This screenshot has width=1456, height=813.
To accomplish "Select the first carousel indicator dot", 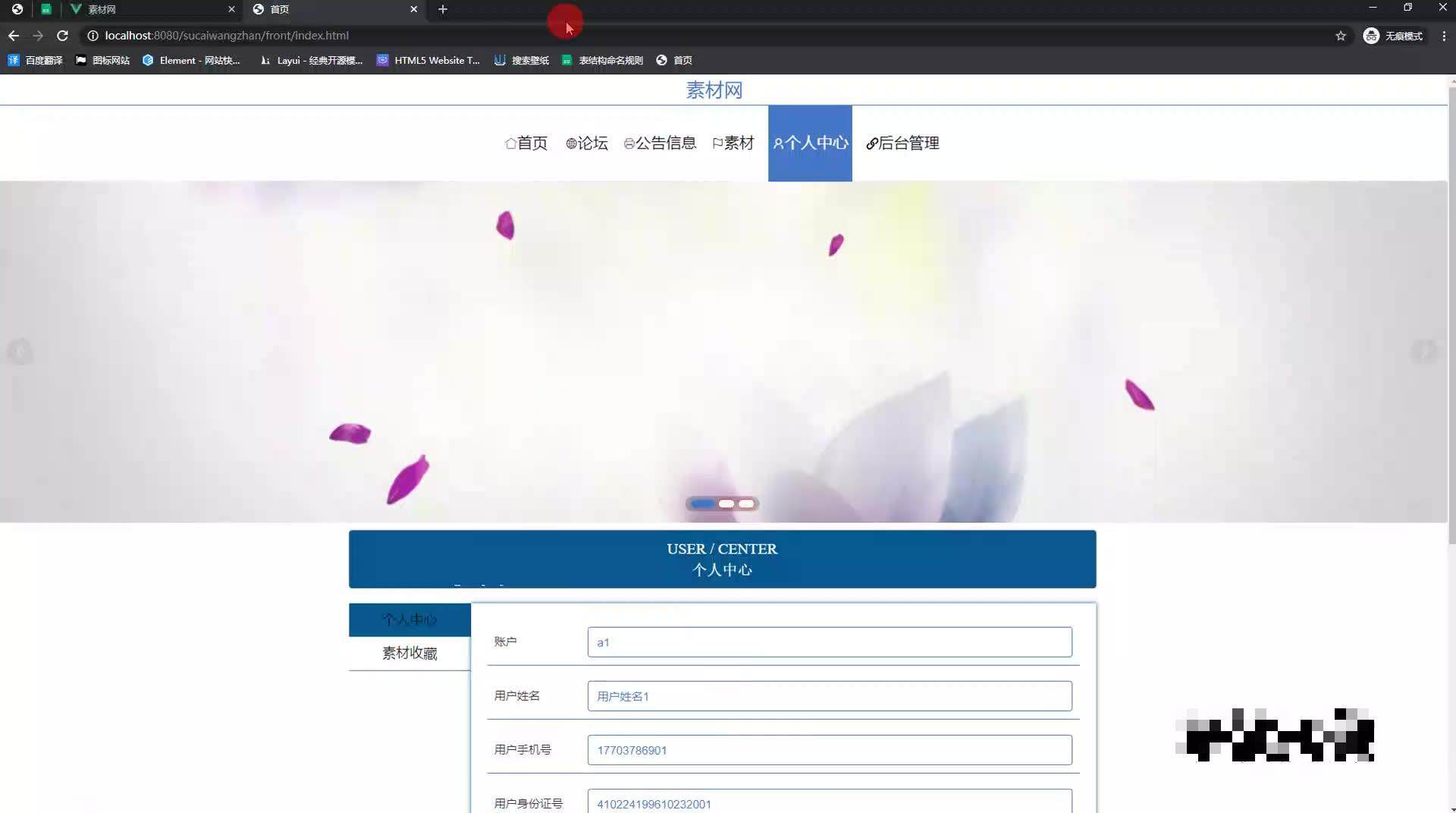I will 702,504.
